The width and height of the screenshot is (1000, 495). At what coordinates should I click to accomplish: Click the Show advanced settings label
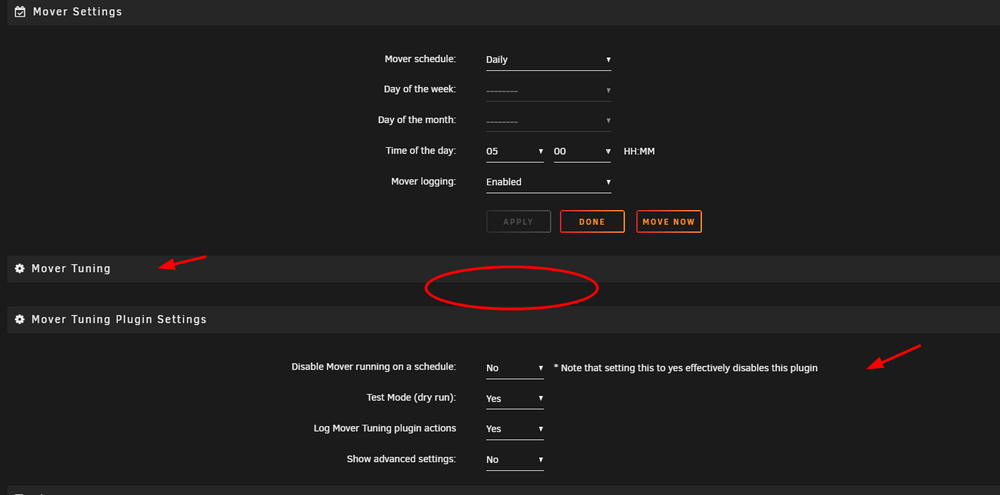[x=402, y=459]
